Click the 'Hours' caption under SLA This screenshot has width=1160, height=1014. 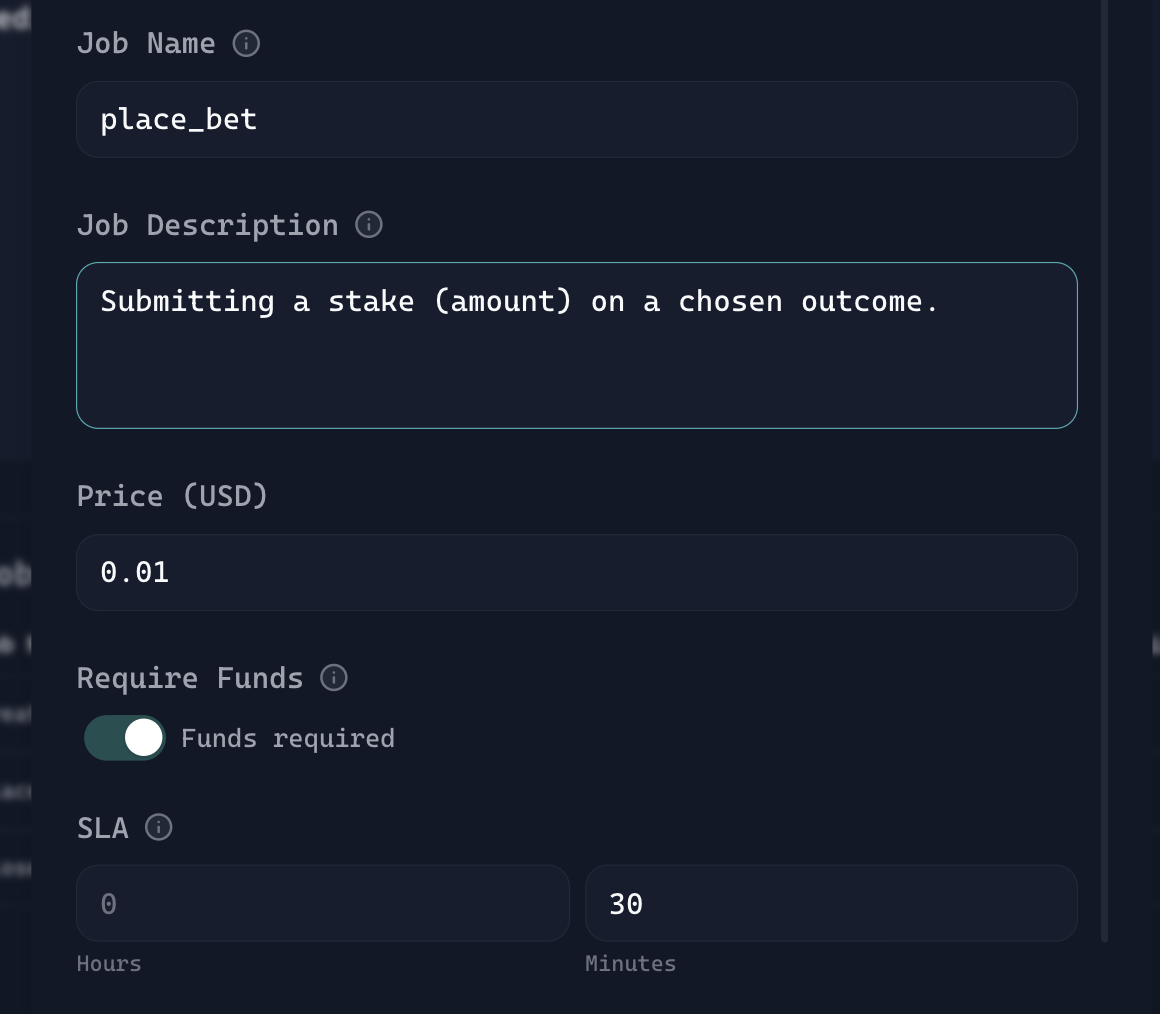click(x=109, y=964)
